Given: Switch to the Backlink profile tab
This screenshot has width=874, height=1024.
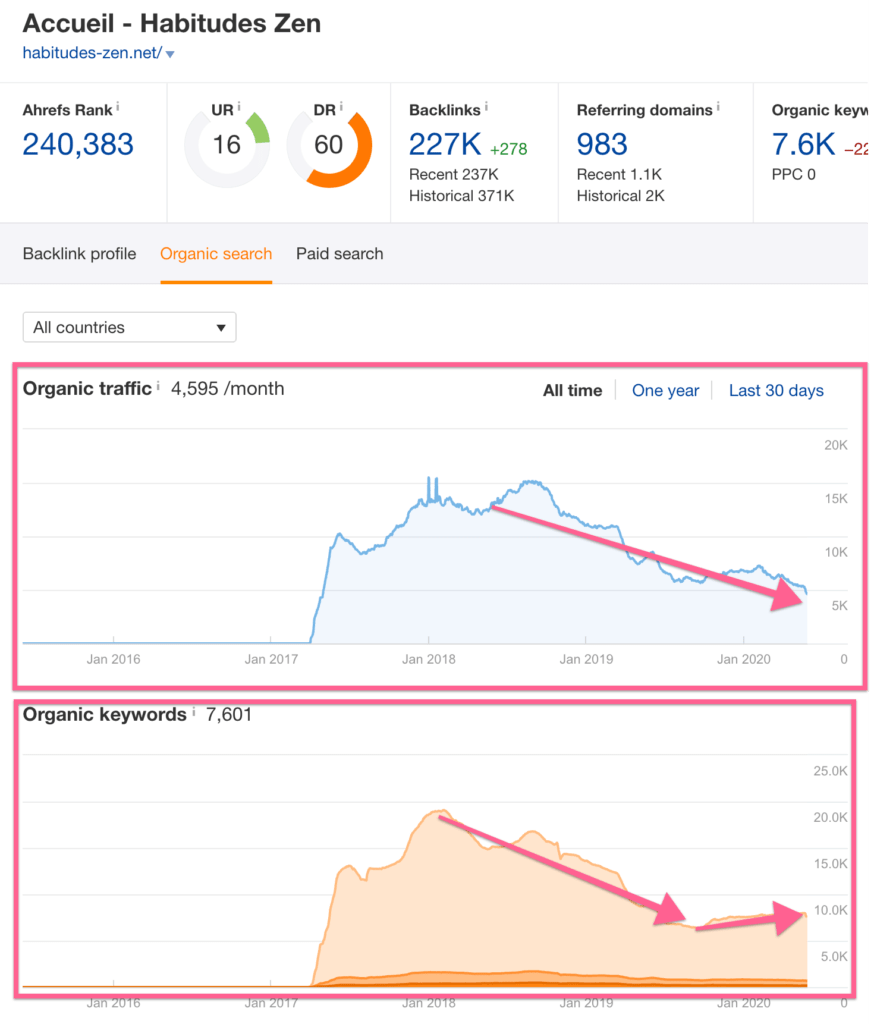Looking at the screenshot, I should (80, 253).
